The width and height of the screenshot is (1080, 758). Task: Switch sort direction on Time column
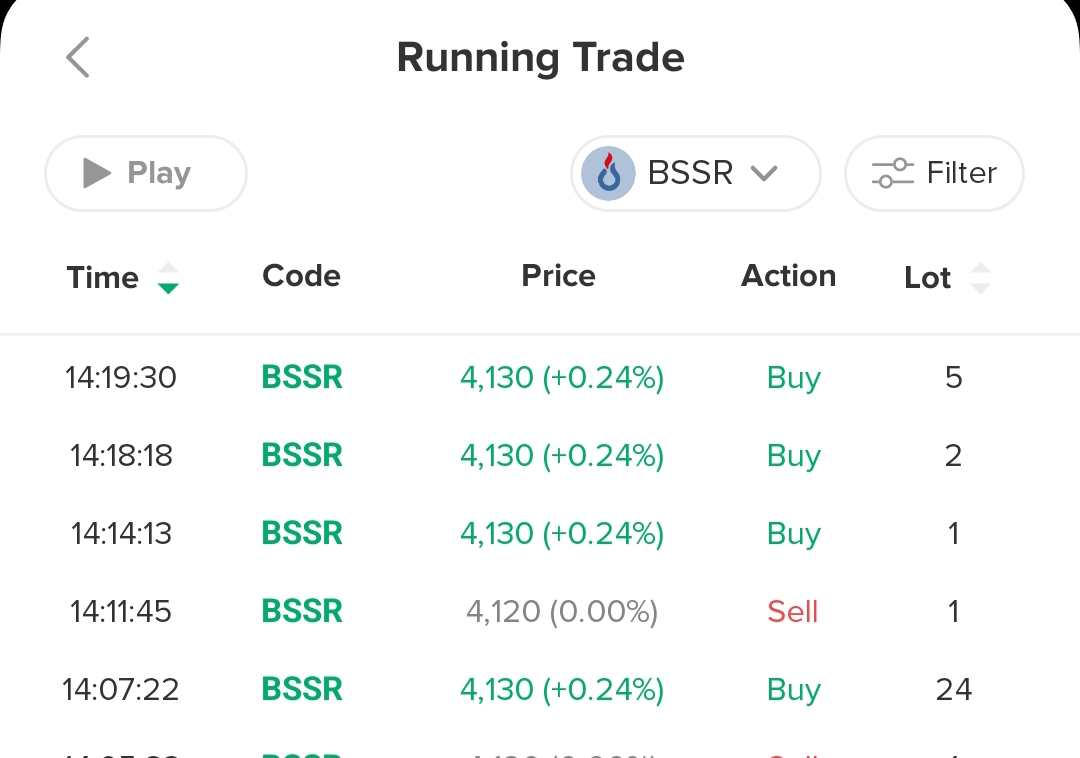coord(169,278)
